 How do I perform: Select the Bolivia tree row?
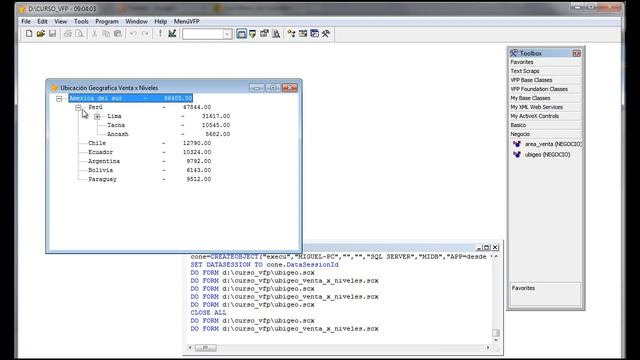point(149,170)
